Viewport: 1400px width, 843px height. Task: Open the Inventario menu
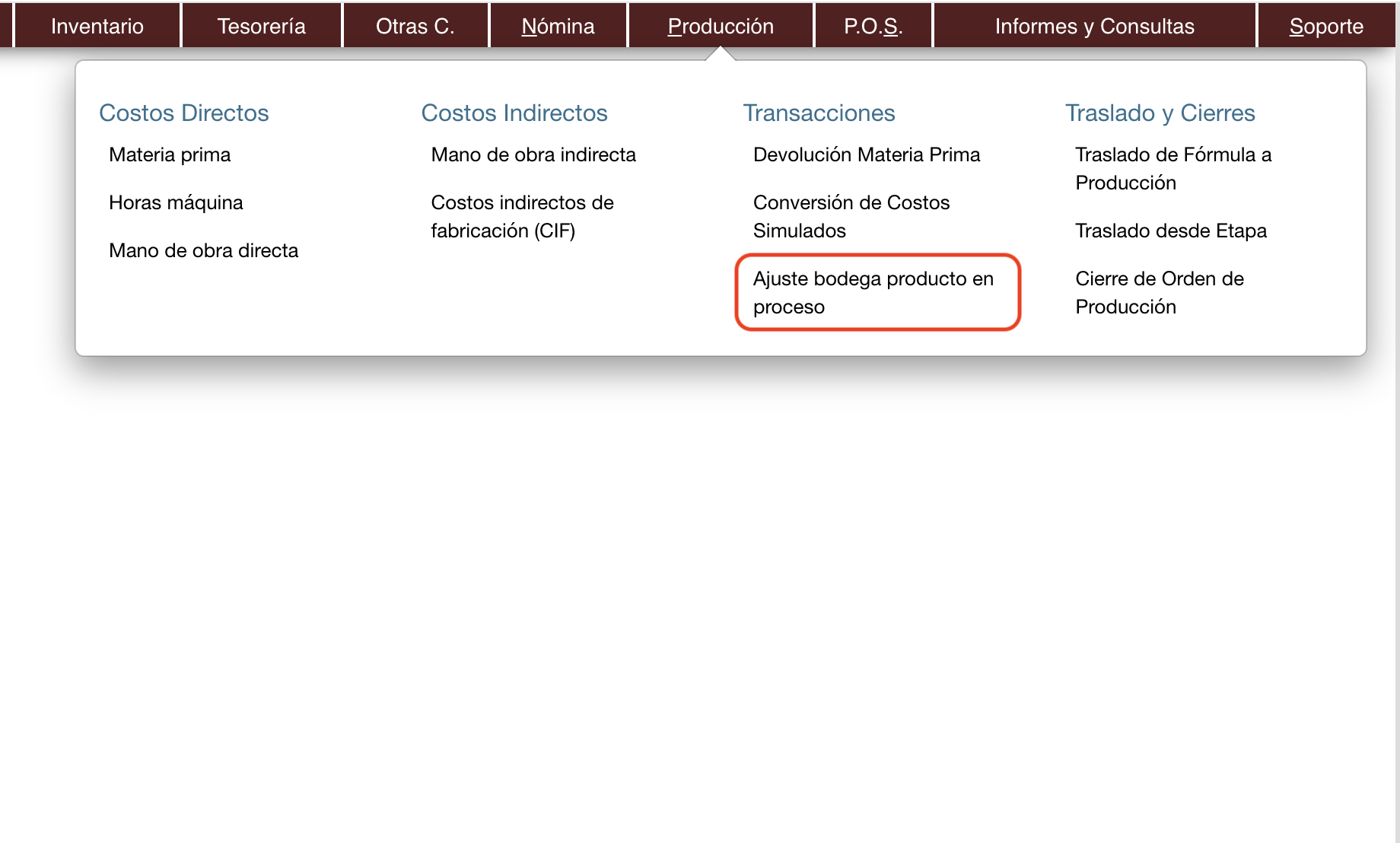pyautogui.click(x=97, y=26)
